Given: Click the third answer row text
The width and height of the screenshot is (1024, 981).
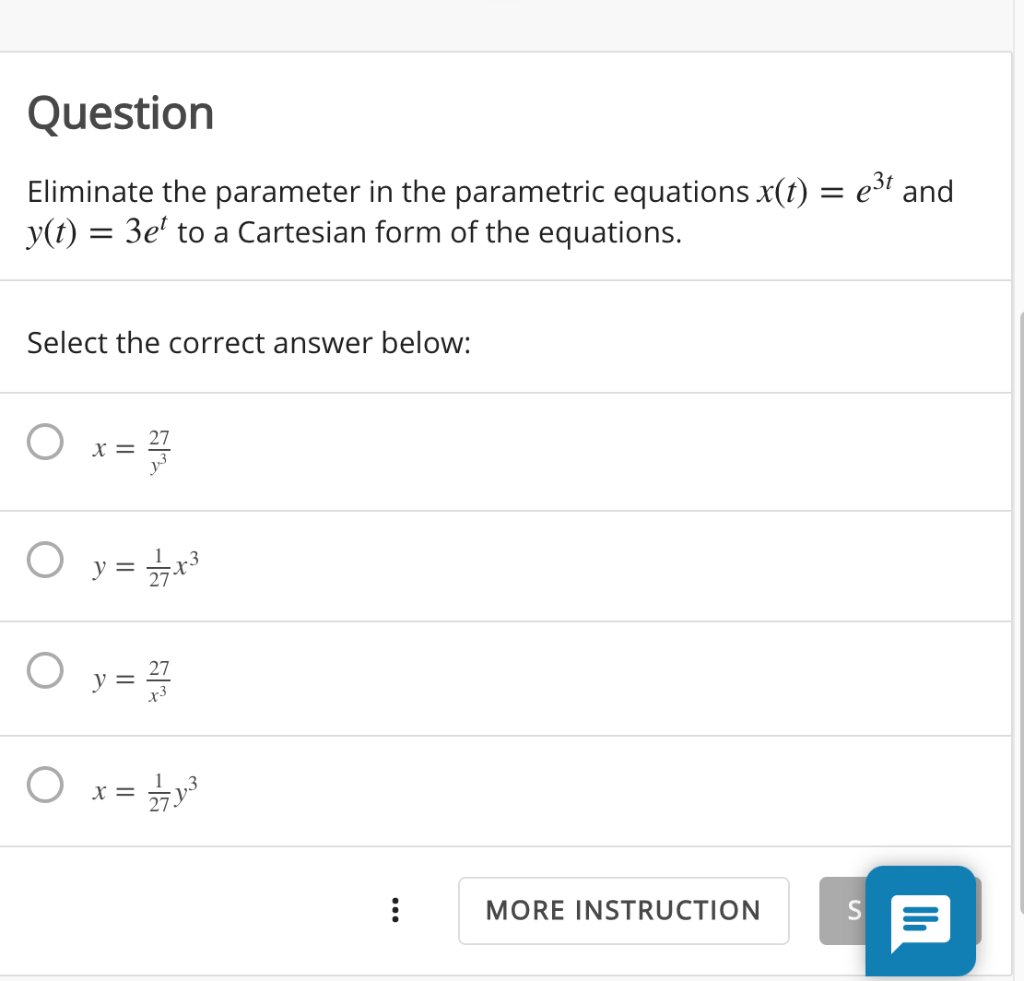Looking at the screenshot, I should (x=130, y=678).
